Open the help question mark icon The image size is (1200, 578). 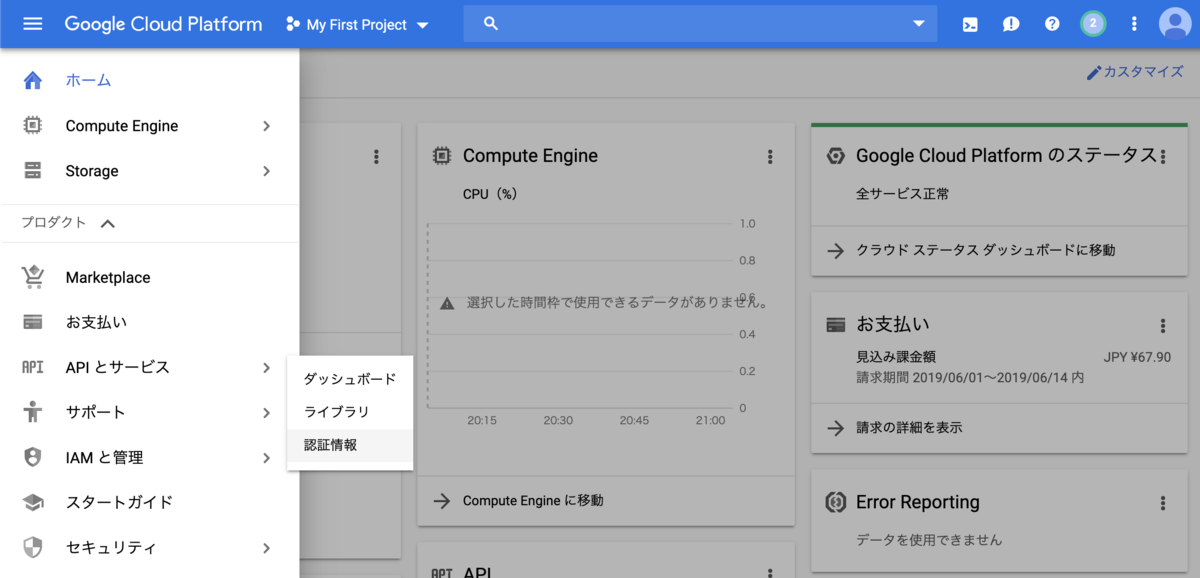point(1052,24)
